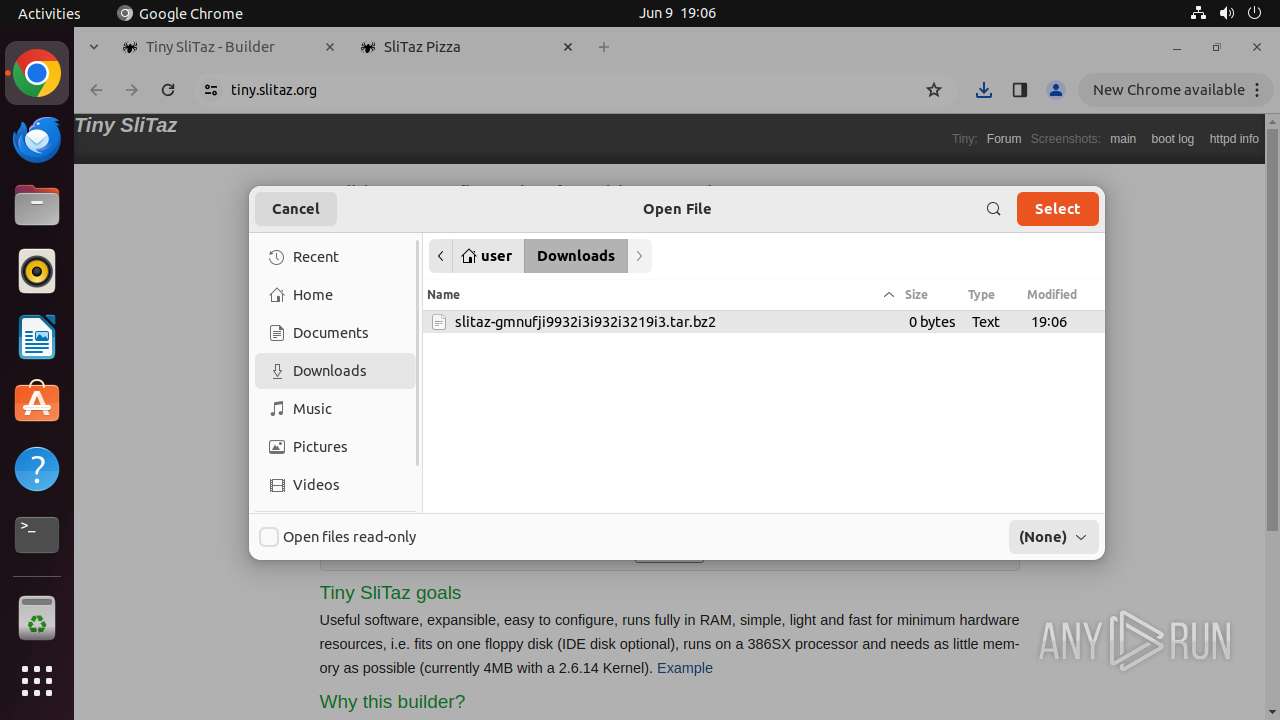Viewport: 1280px width, 720px height.
Task: Select Documents in the sidebar
Action: 335,333
